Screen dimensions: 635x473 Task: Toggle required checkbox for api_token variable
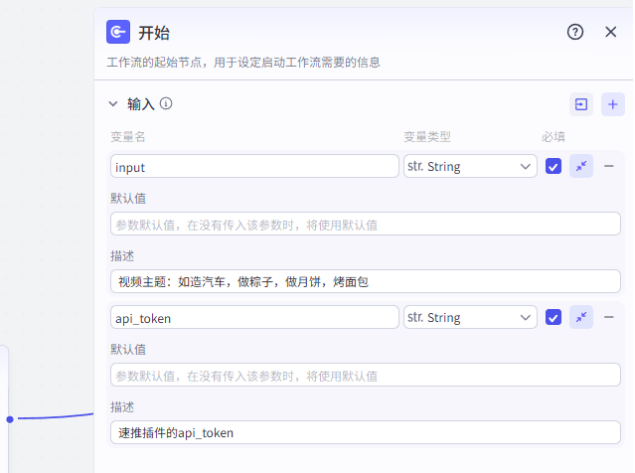553,318
